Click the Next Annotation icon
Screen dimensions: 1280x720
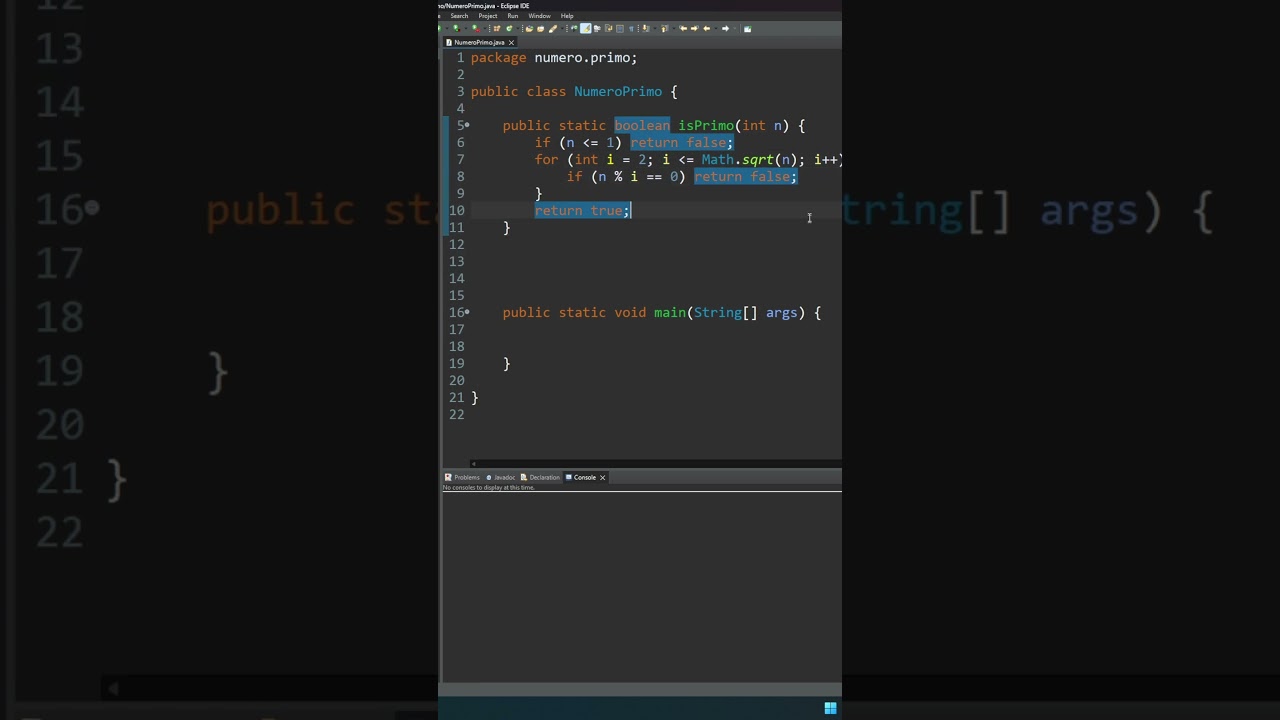645,29
